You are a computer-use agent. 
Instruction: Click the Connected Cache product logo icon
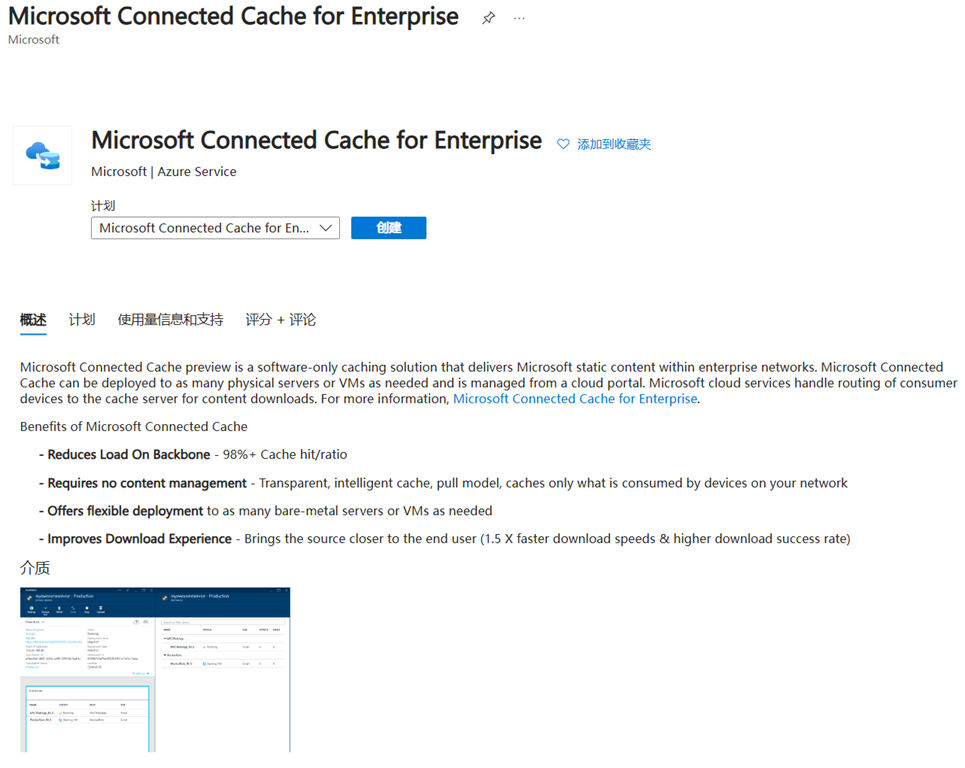(42, 155)
